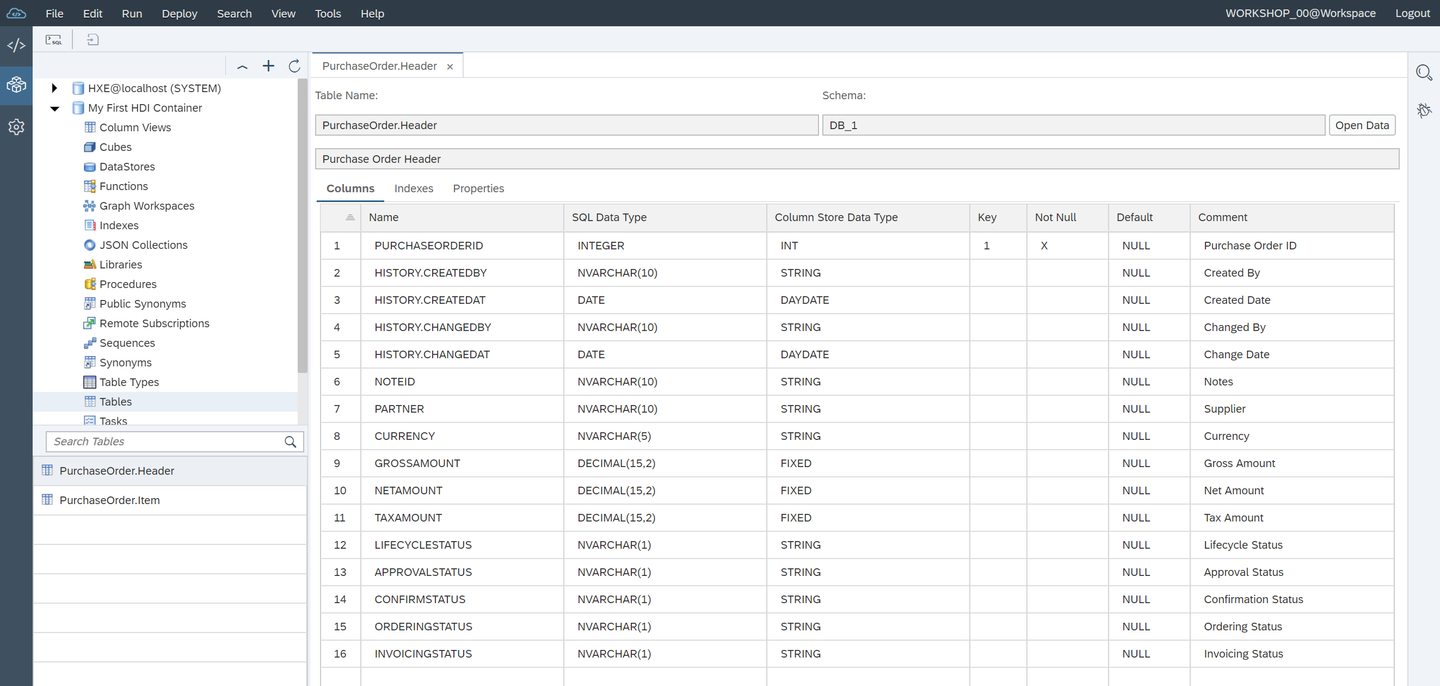1440x686 pixels.
Task: Click the Confirmation Status comment cell
Action: pyautogui.click(x=1292, y=599)
